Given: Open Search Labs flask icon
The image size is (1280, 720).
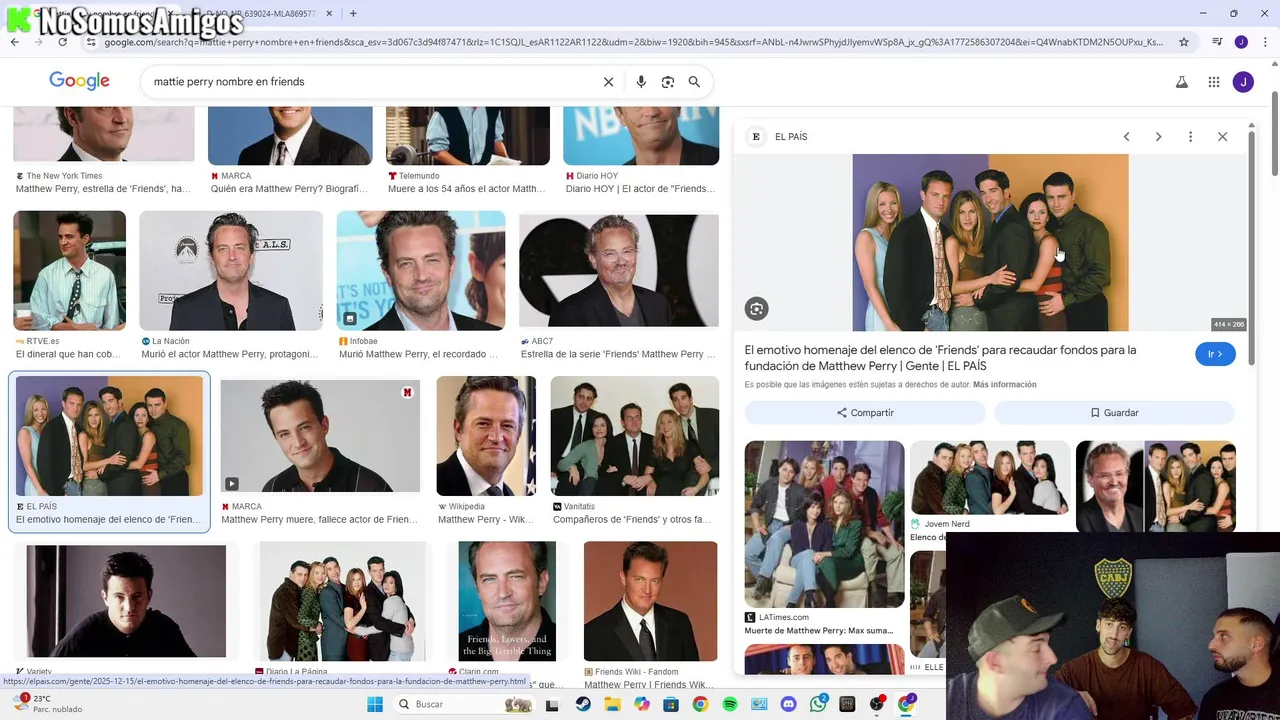Looking at the screenshot, I should click(x=1182, y=82).
